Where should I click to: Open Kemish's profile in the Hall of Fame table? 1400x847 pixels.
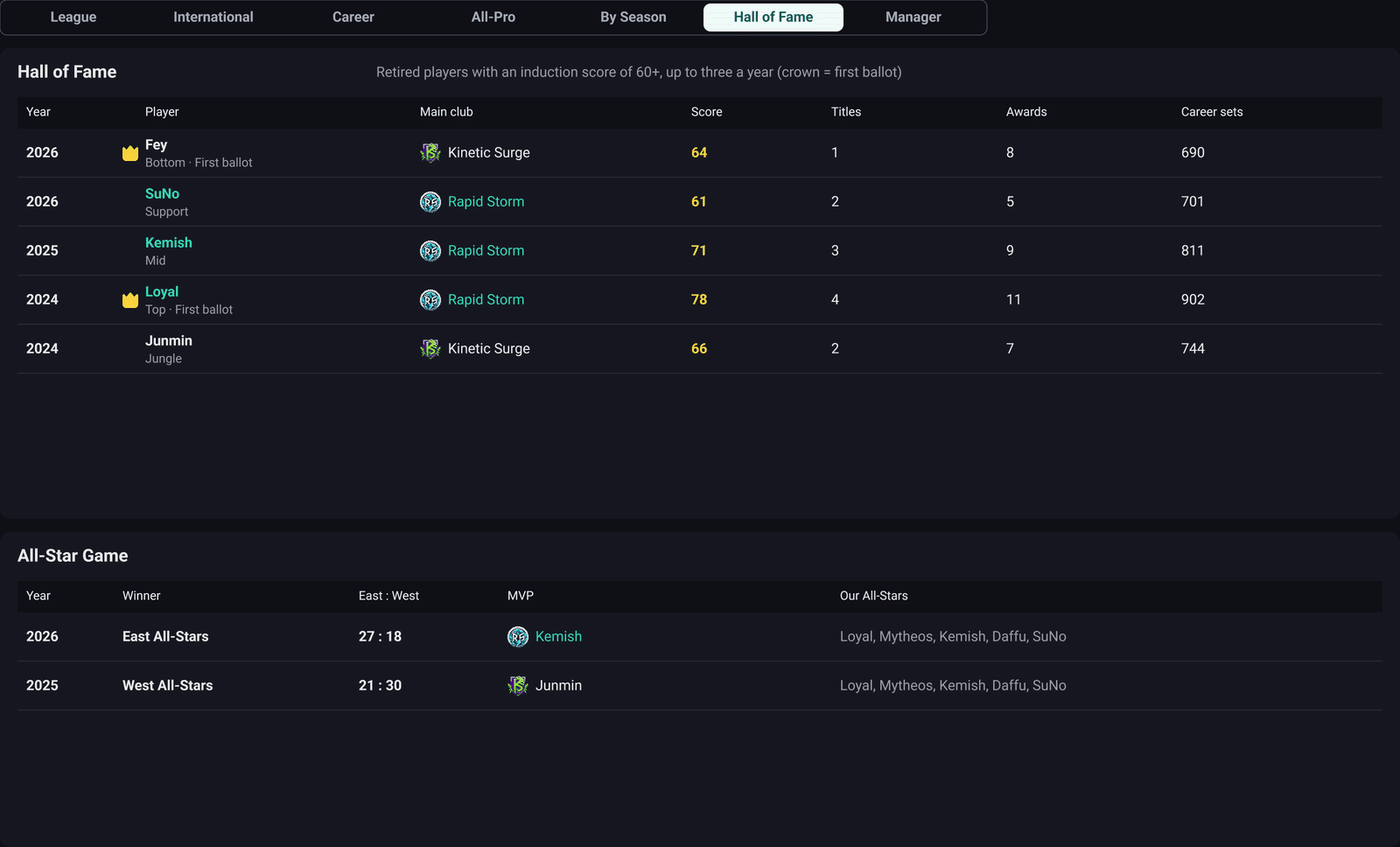coord(169,242)
